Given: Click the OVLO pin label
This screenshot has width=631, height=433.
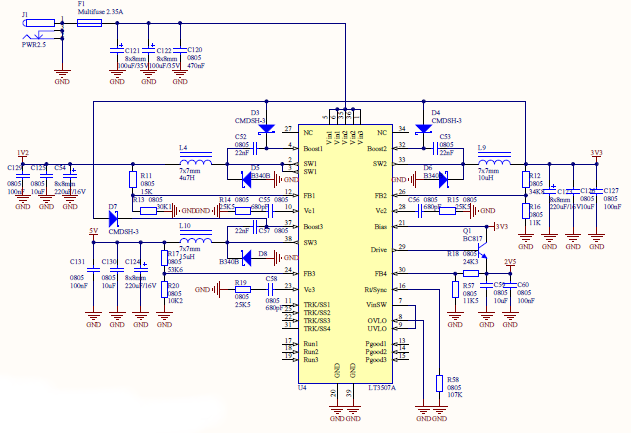Looking at the screenshot, I should [377, 321].
